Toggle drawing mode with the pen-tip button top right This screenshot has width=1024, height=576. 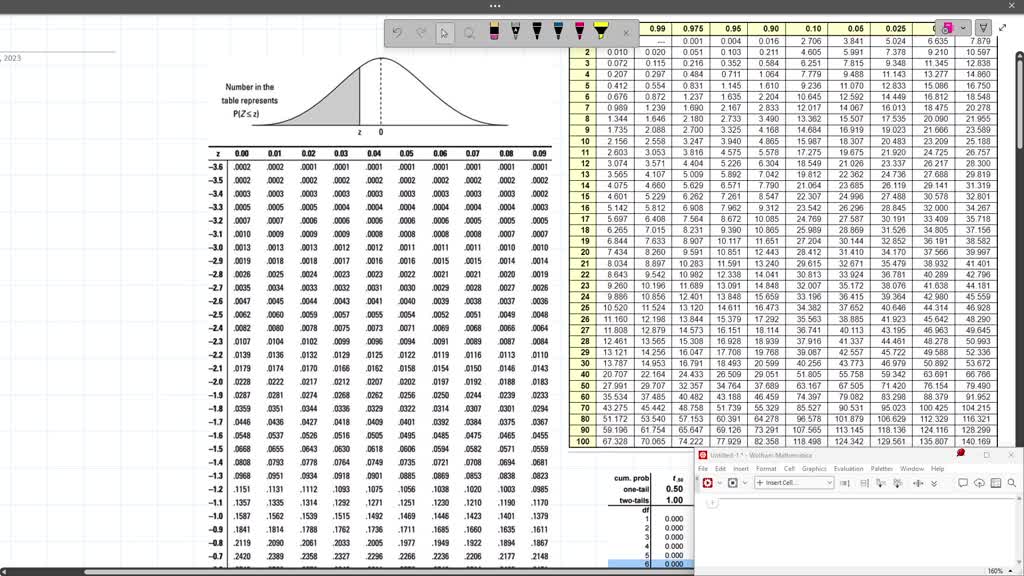(x=983, y=27)
